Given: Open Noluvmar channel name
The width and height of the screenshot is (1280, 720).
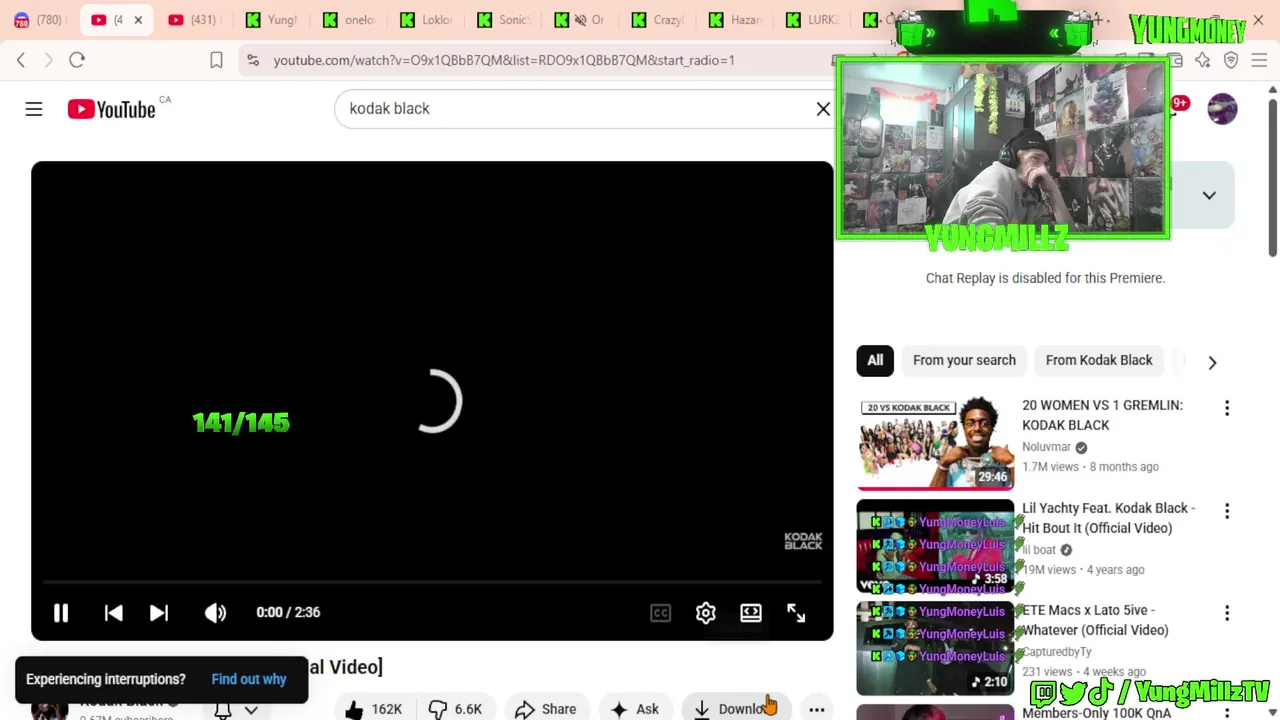Looking at the screenshot, I should tap(1047, 447).
